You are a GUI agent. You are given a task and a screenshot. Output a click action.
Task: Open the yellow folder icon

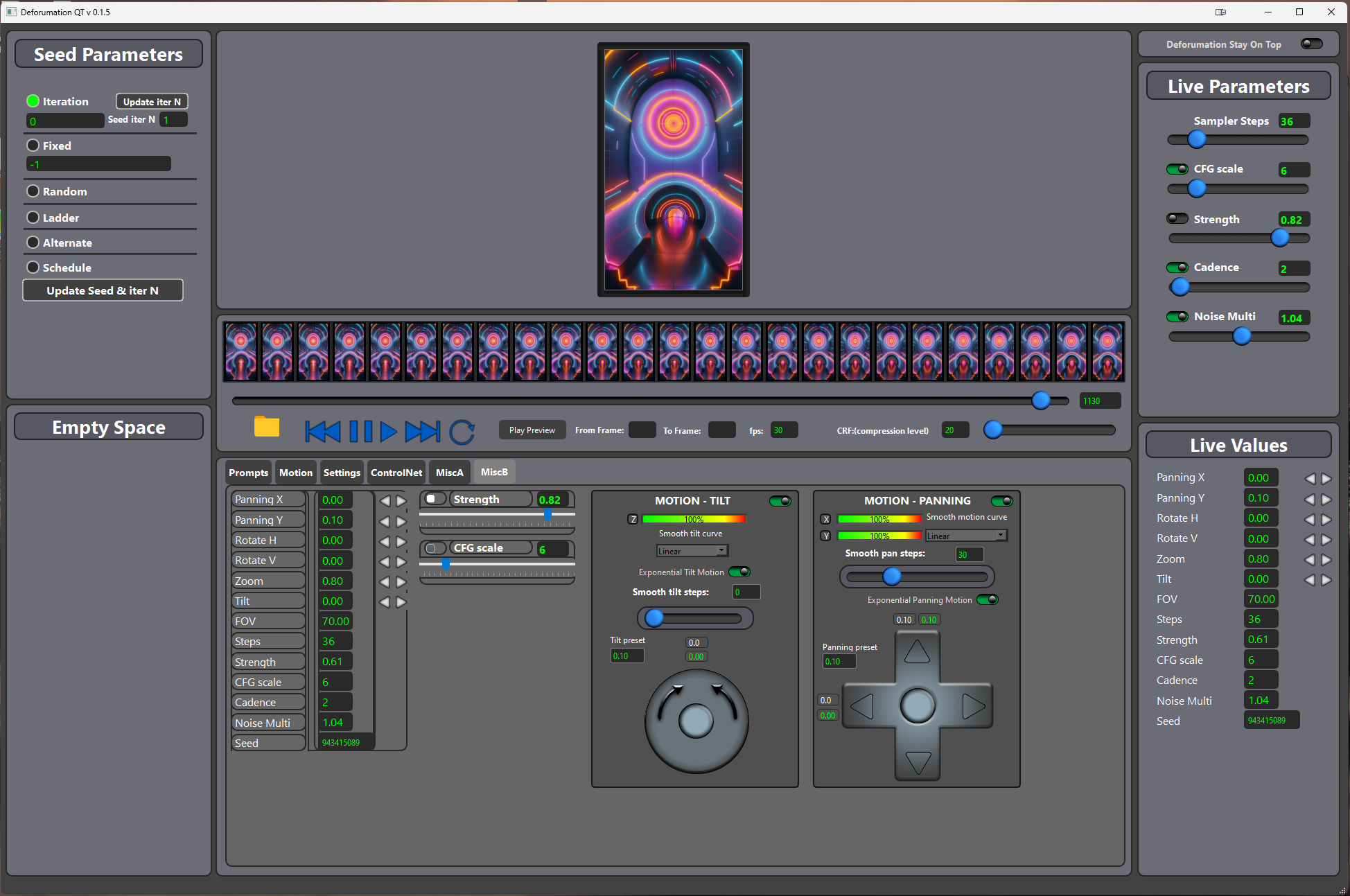coord(266,427)
